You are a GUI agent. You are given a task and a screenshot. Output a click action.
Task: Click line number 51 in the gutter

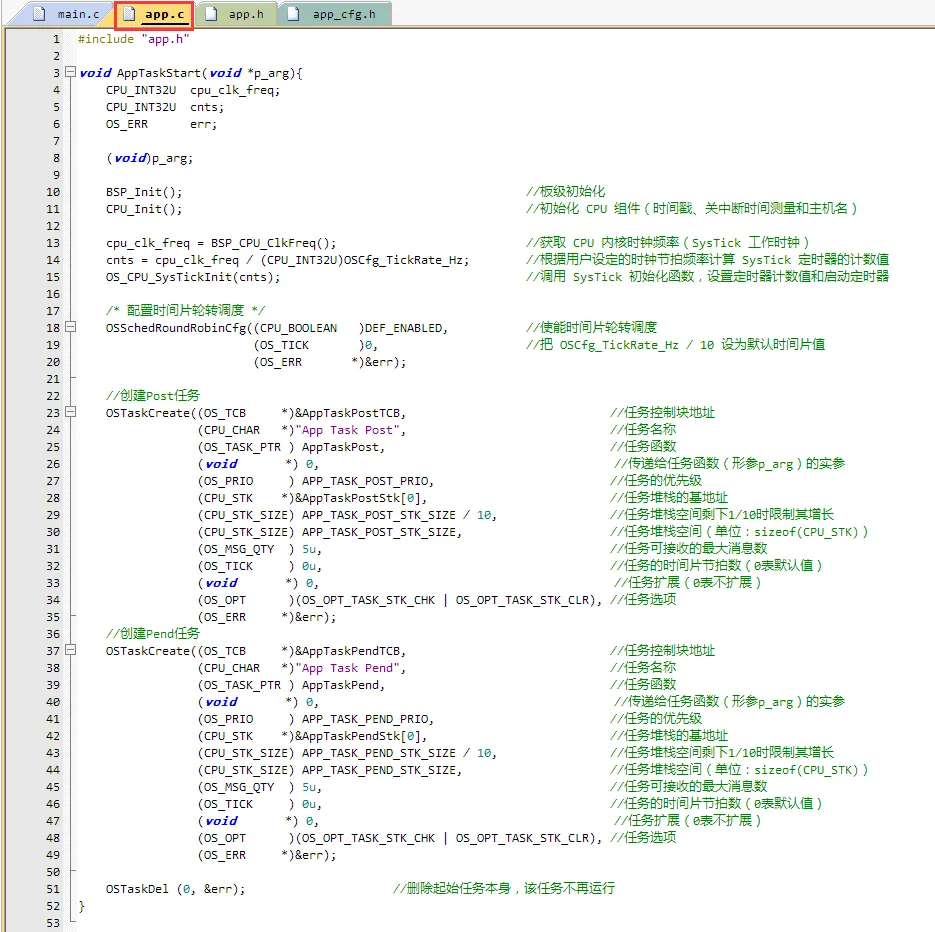click(x=52, y=889)
